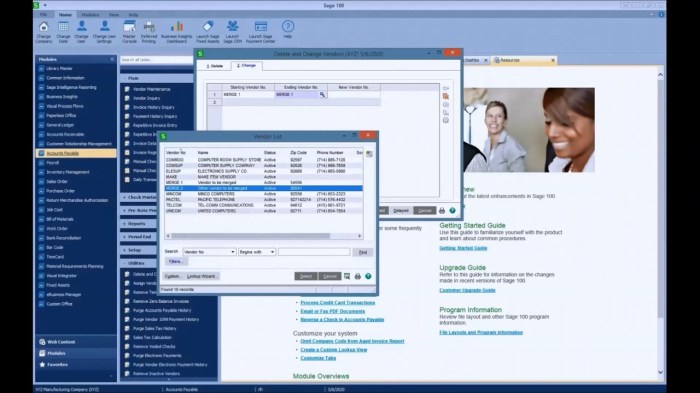Click the Cancel button in Delete and Change Vendors

tap(425, 210)
